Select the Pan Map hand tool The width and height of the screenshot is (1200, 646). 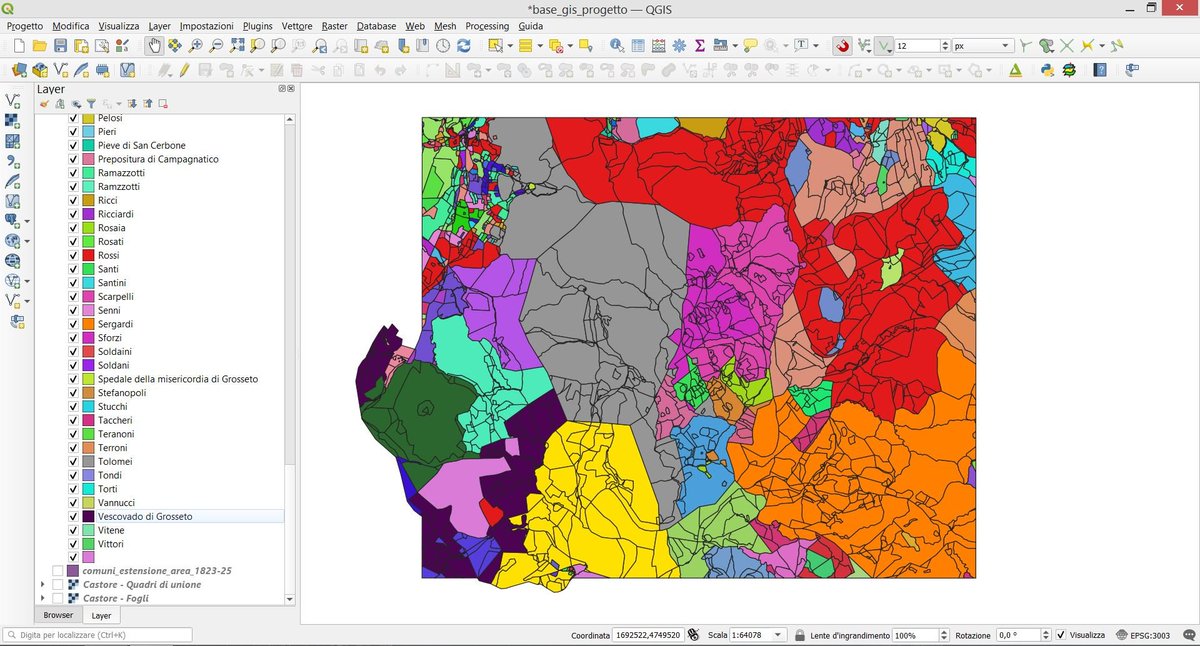click(154, 46)
